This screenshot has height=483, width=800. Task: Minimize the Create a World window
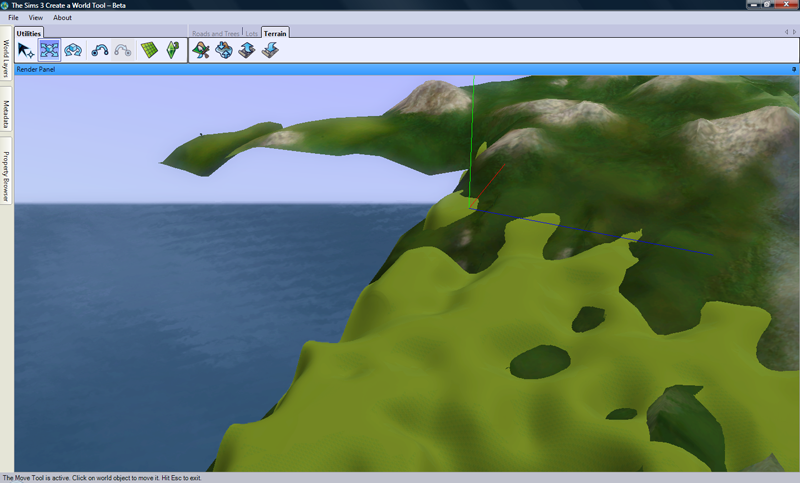click(754, 5)
